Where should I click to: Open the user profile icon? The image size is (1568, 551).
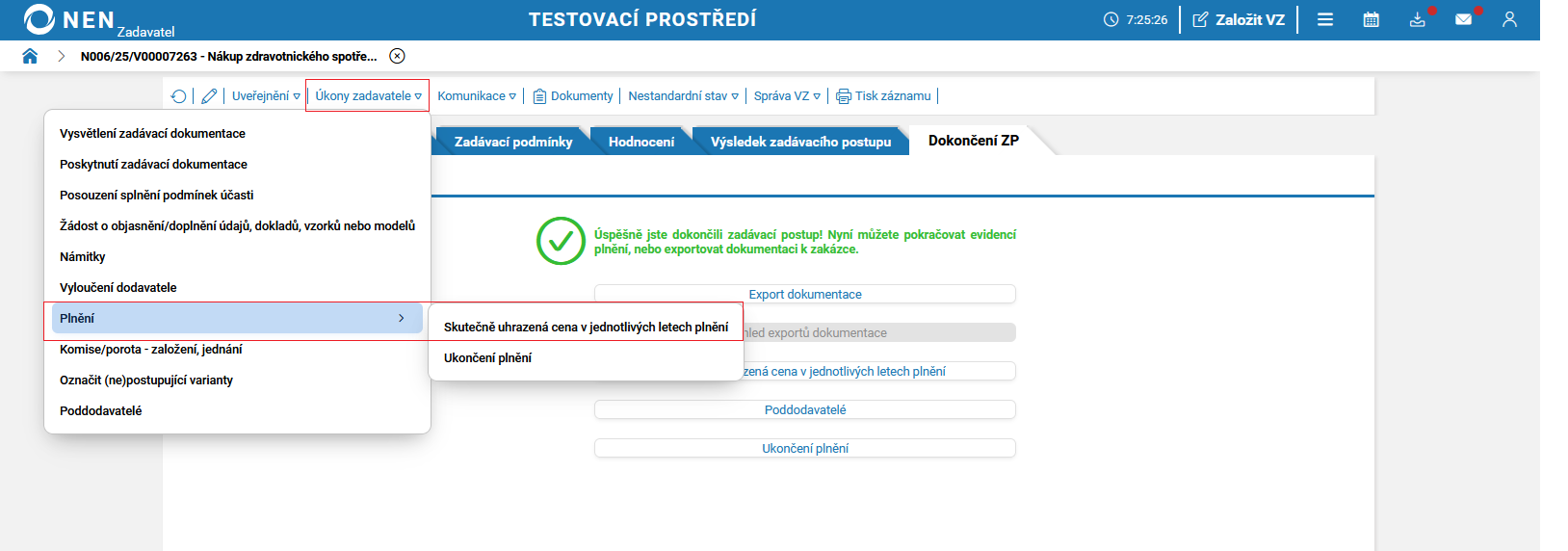pos(1509,19)
